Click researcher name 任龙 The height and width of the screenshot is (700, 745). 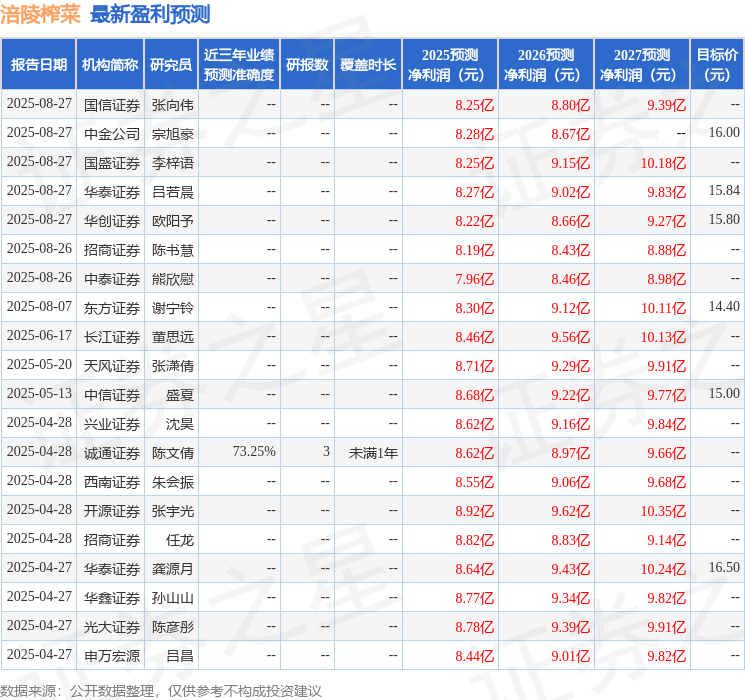click(180, 540)
